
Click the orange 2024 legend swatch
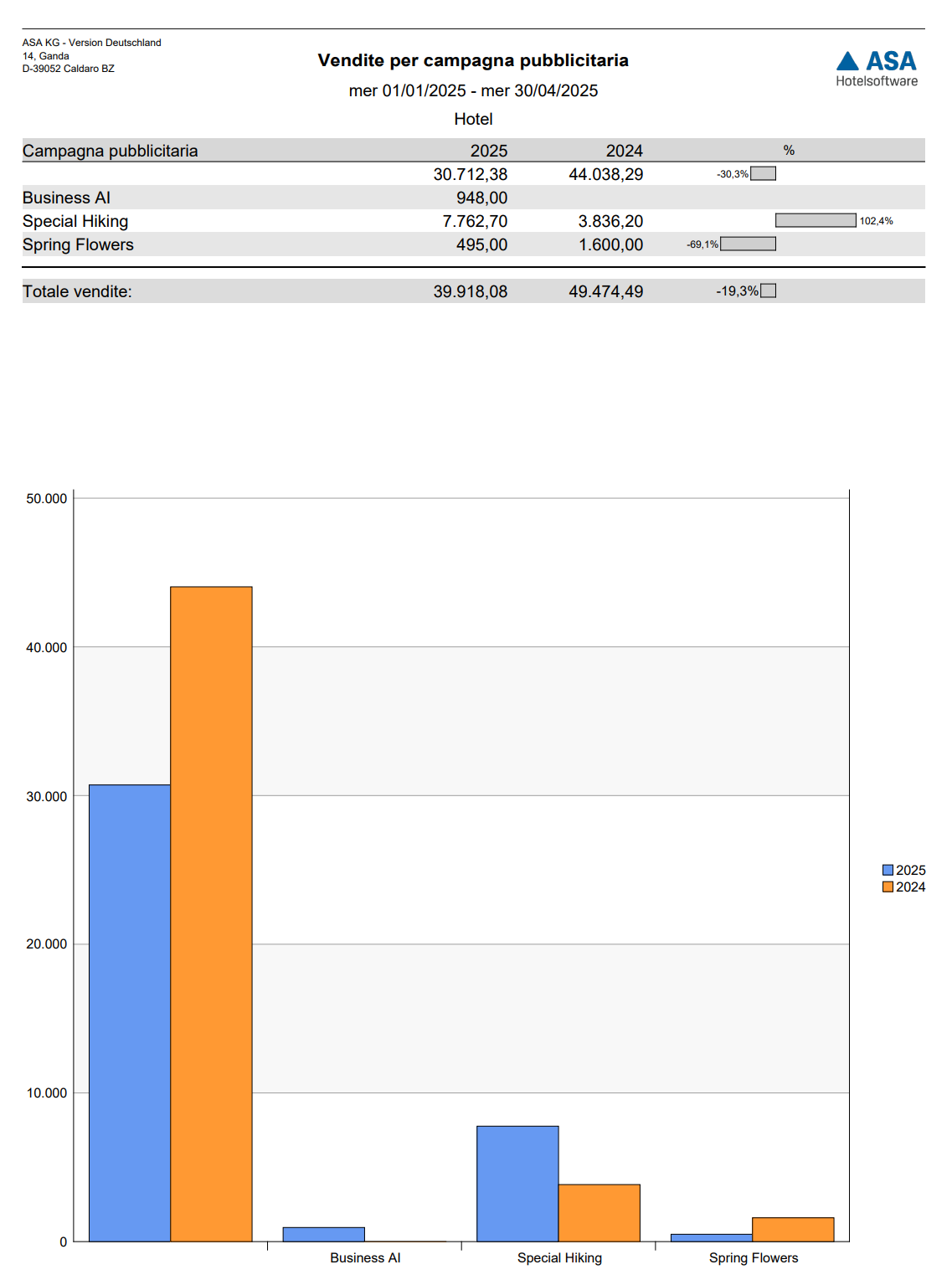click(x=888, y=887)
